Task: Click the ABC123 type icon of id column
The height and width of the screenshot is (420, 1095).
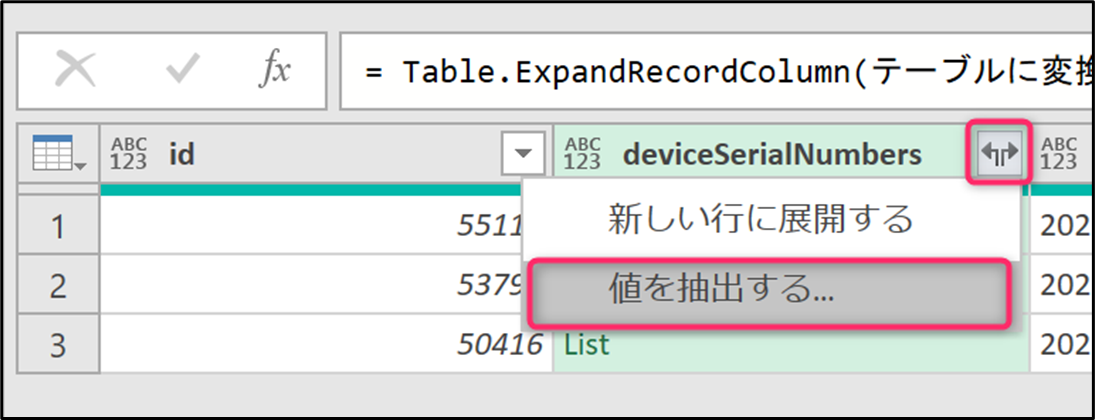Action: (x=129, y=154)
